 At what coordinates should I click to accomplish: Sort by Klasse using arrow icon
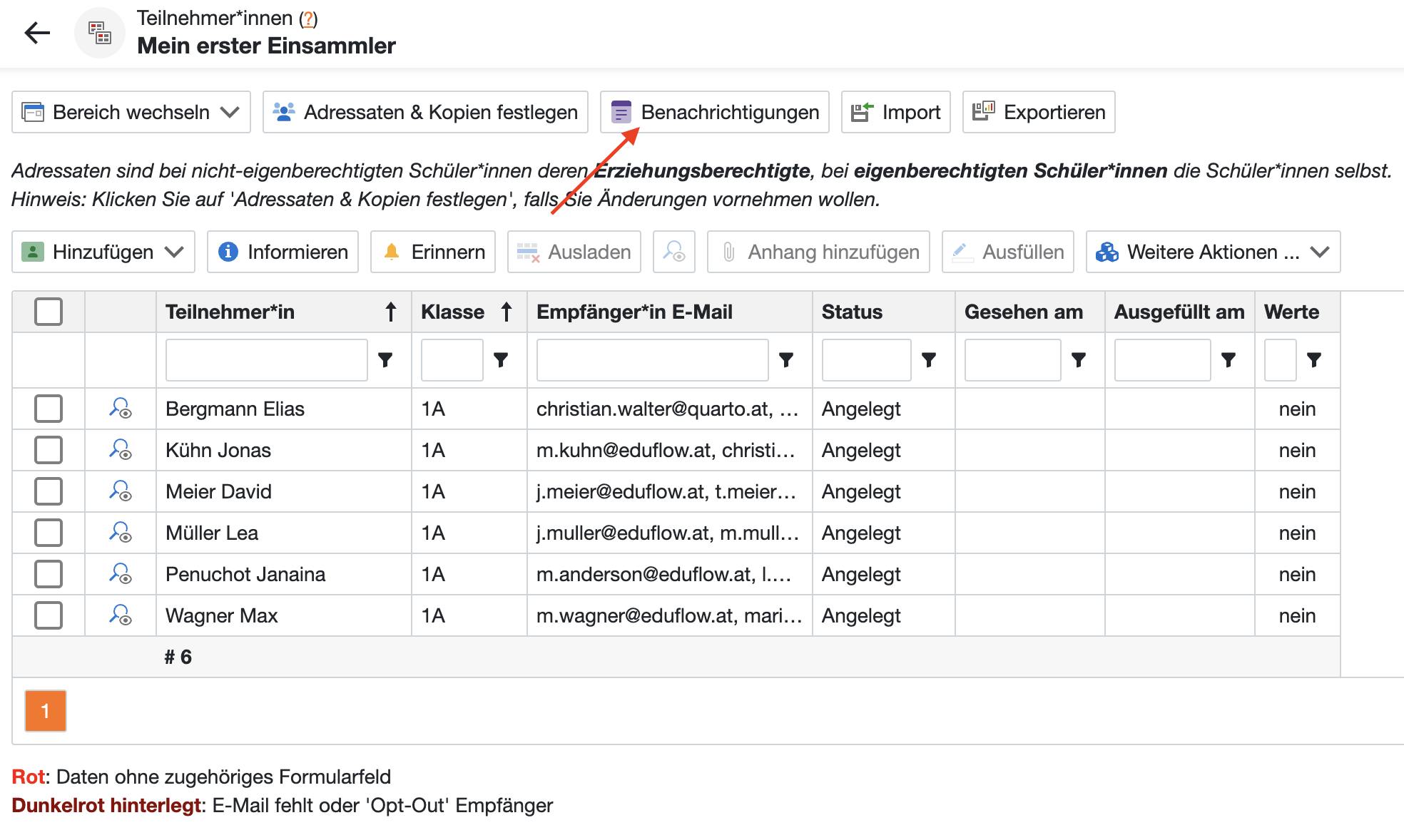507,312
